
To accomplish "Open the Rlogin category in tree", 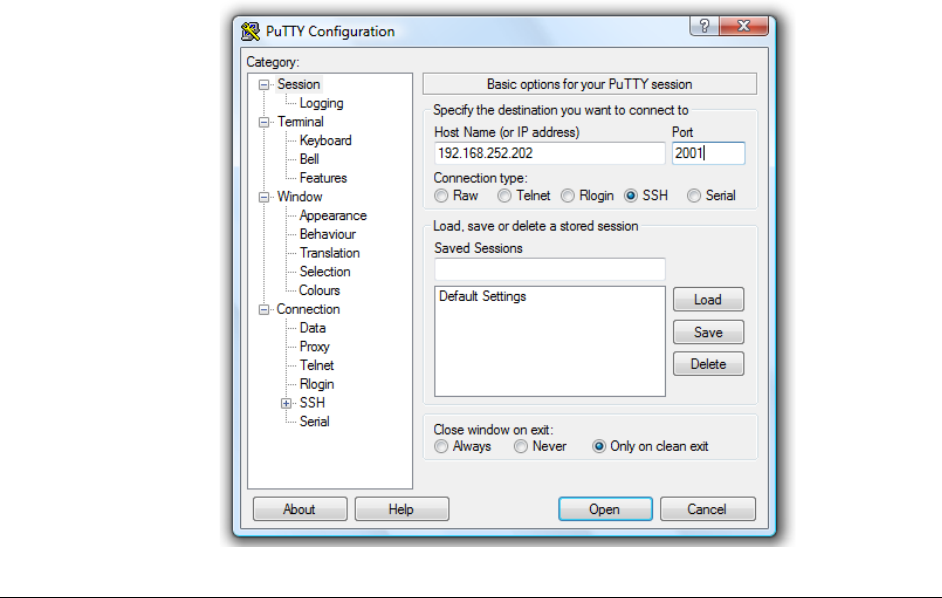I will point(317,384).
